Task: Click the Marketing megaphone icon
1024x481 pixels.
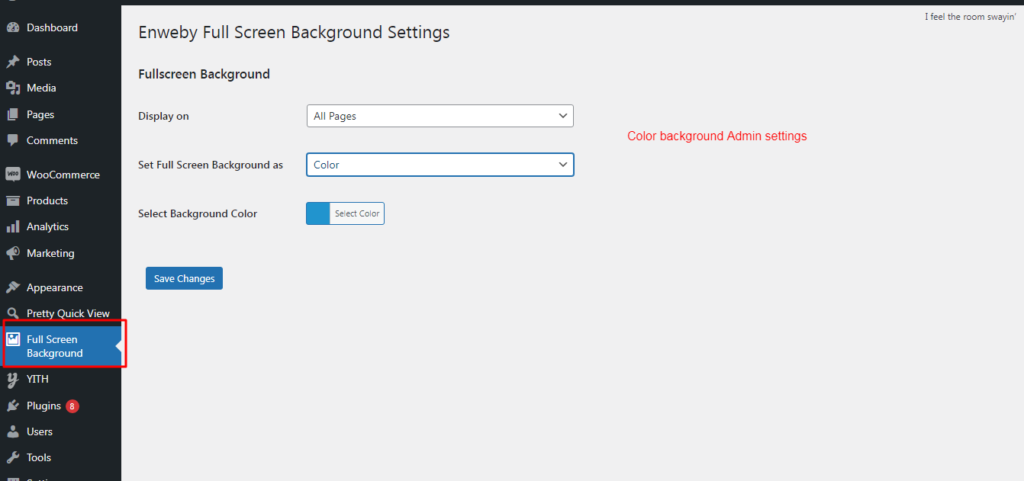Action: [x=12, y=253]
